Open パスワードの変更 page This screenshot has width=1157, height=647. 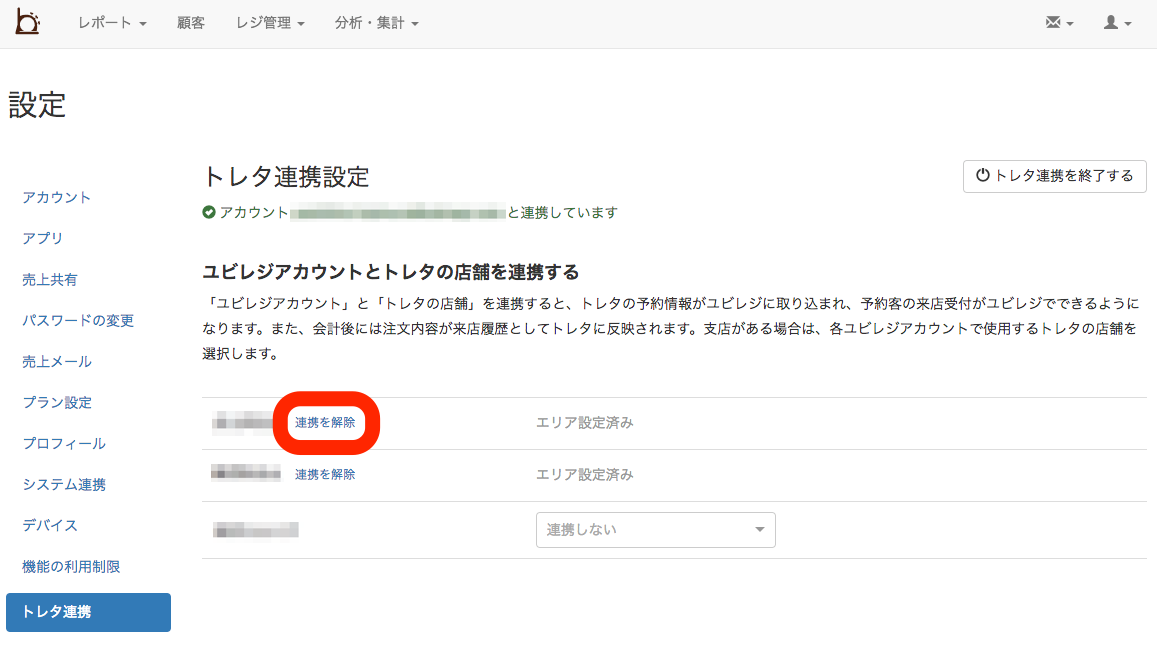(77, 320)
